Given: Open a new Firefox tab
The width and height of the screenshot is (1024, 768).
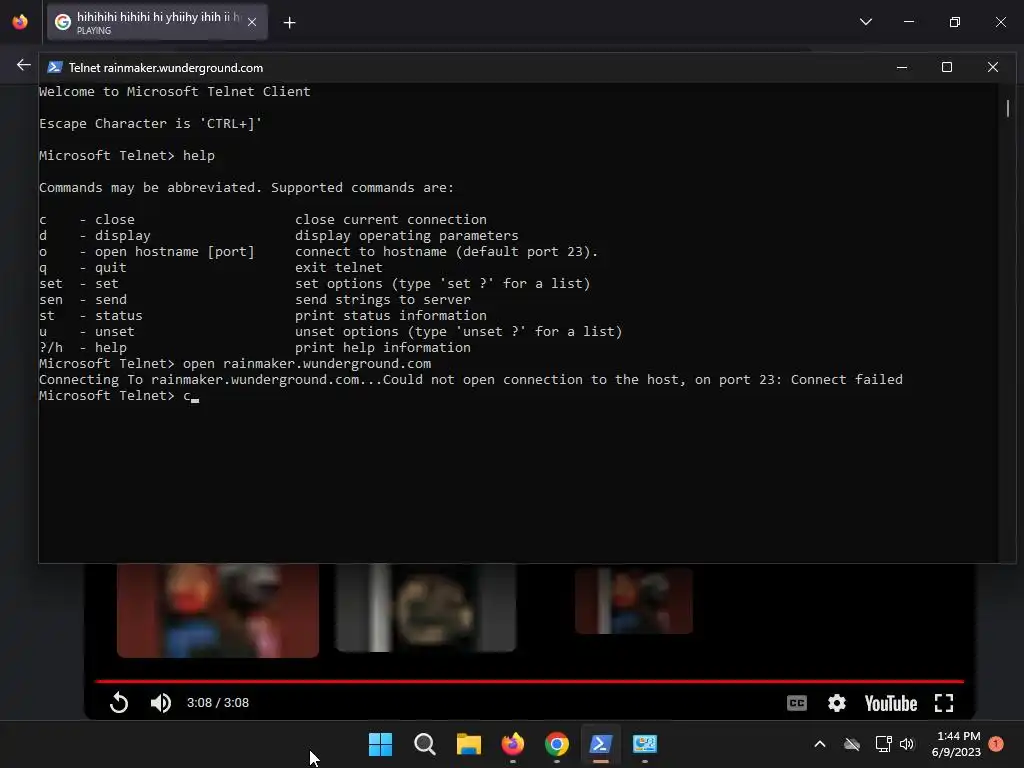Looking at the screenshot, I should tap(289, 23).
